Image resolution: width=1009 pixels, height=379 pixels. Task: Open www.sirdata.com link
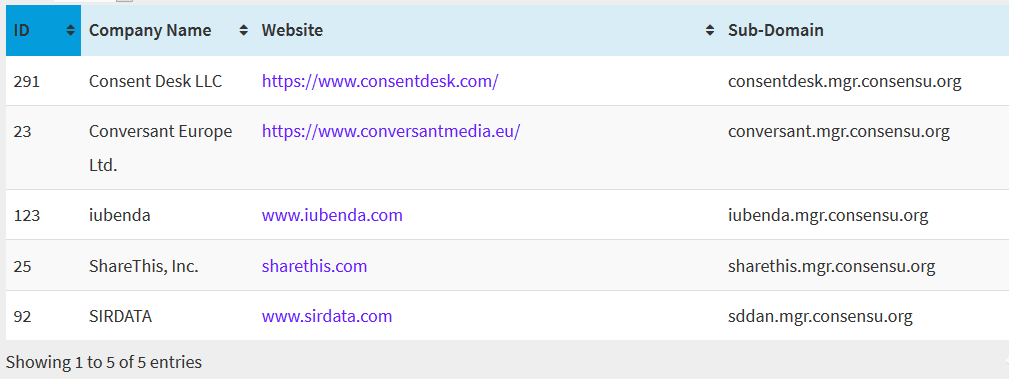click(327, 316)
